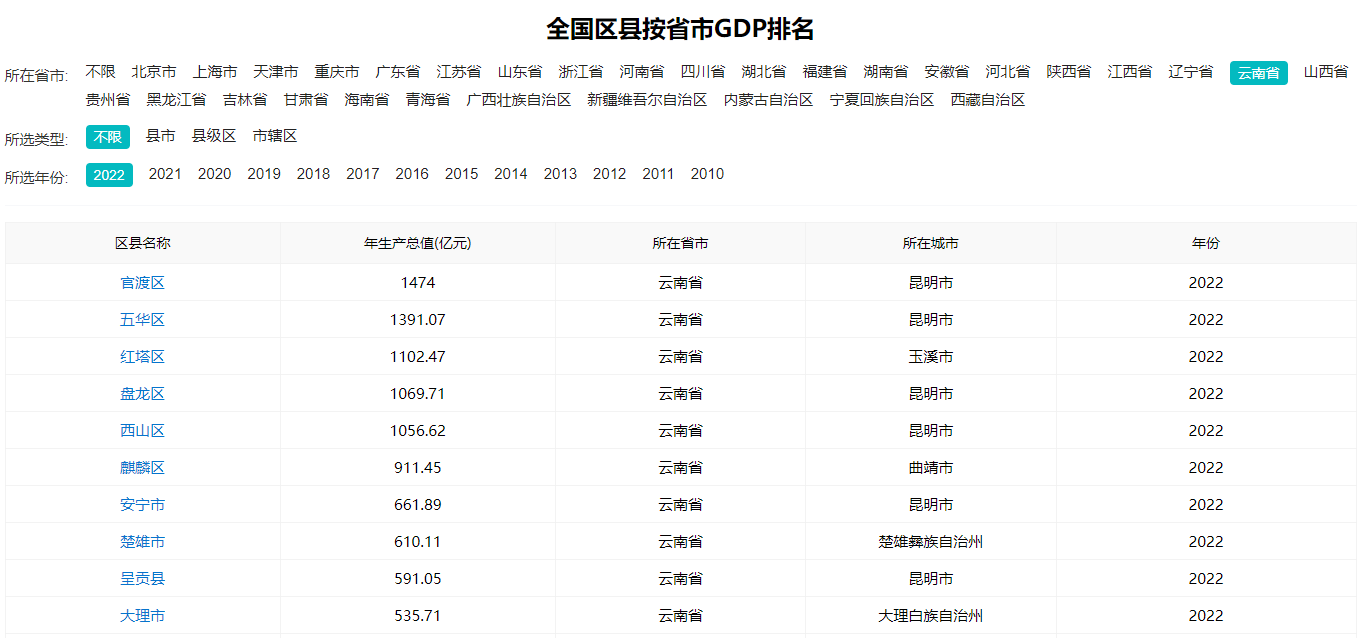Filter results by 广东省

click(x=395, y=71)
